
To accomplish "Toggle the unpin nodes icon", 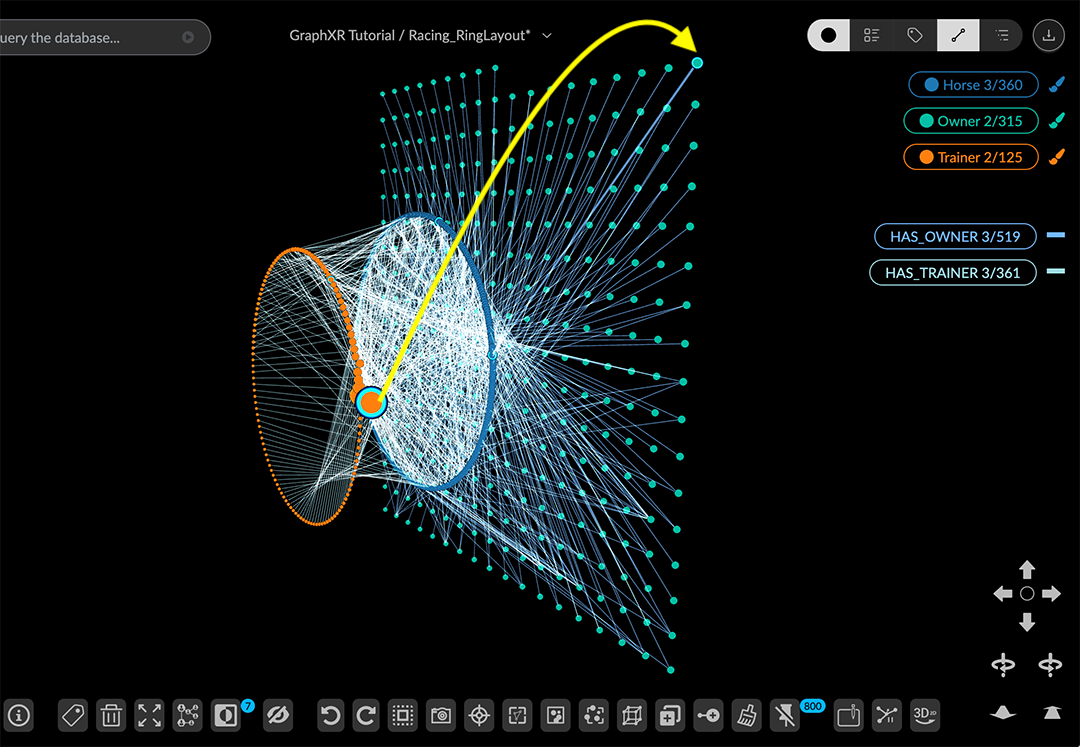I will coord(786,715).
